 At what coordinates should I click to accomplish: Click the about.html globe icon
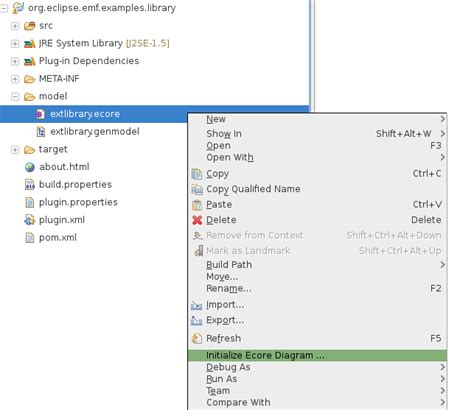click(x=30, y=167)
